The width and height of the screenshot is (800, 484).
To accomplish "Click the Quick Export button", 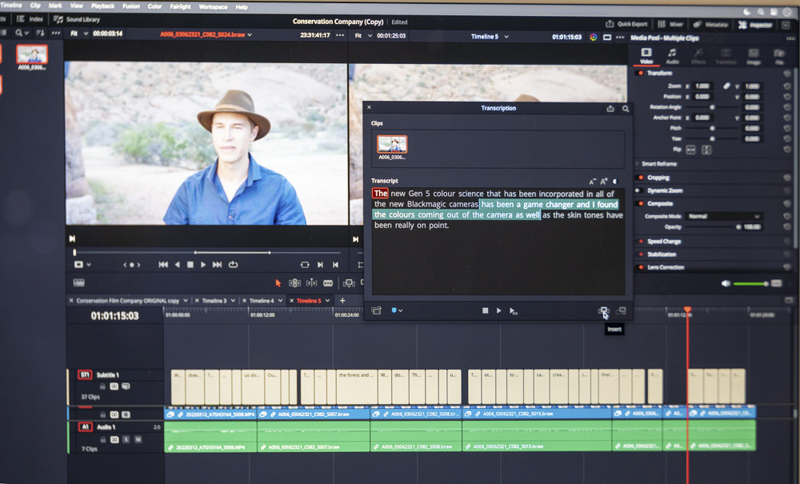I will click(626, 24).
